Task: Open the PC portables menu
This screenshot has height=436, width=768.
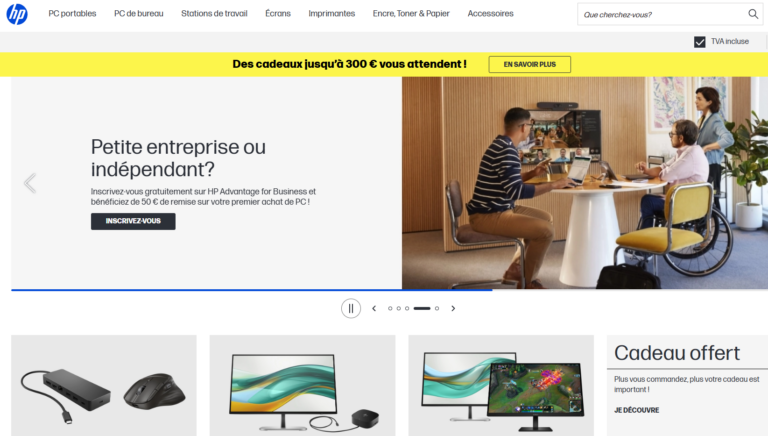Action: 72,14
